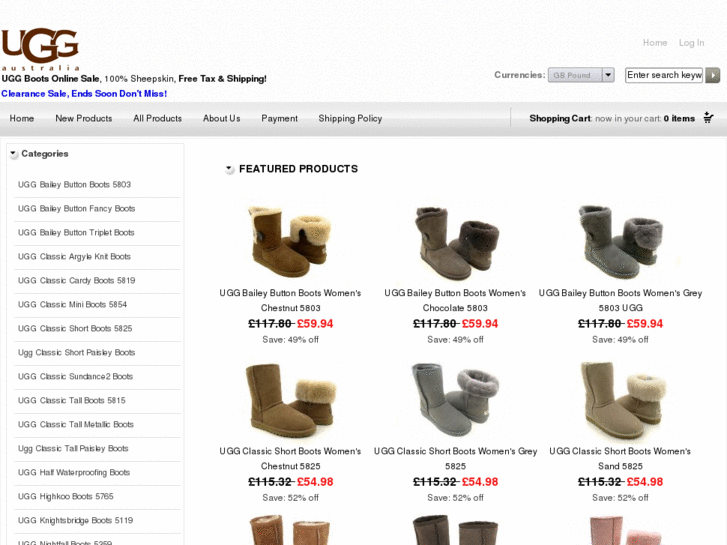Click the 'Currencies:' label
The height and width of the screenshot is (545, 727).
click(519, 75)
